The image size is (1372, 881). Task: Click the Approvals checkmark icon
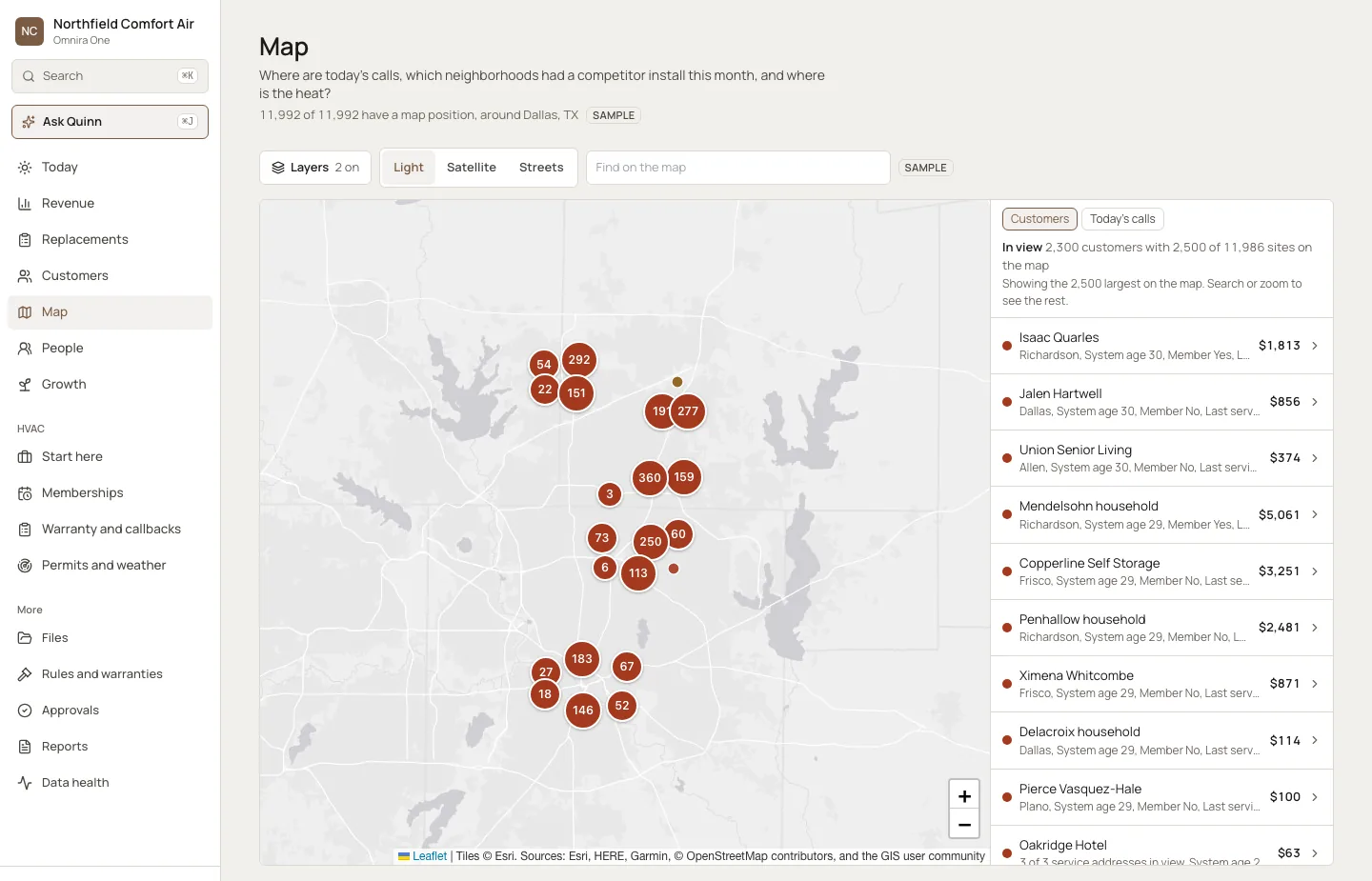tap(25, 711)
